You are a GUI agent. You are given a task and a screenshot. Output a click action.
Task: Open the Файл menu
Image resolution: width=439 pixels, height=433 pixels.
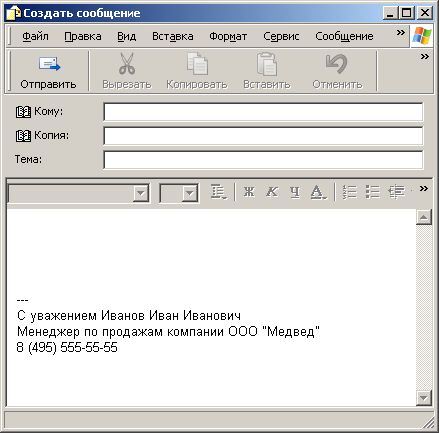35,36
